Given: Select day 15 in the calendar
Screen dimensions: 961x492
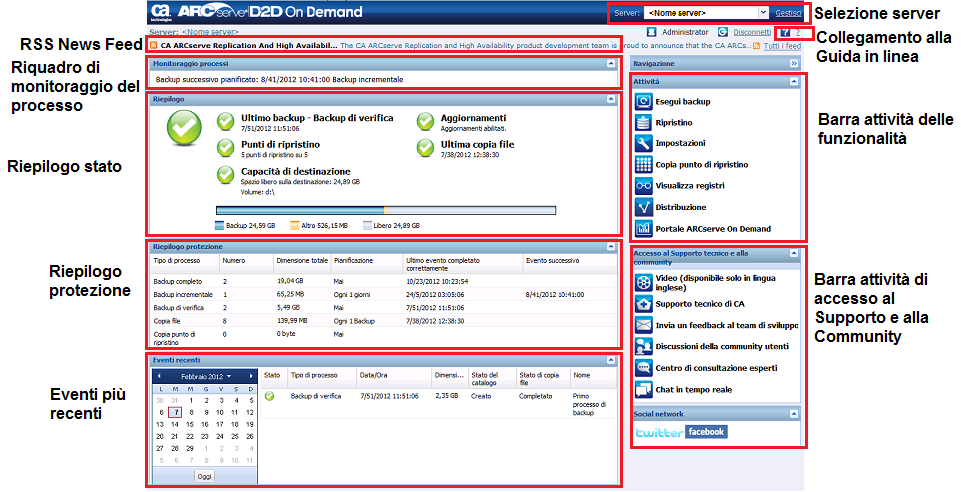Looking at the screenshot, I should pyautogui.click(x=190, y=424).
